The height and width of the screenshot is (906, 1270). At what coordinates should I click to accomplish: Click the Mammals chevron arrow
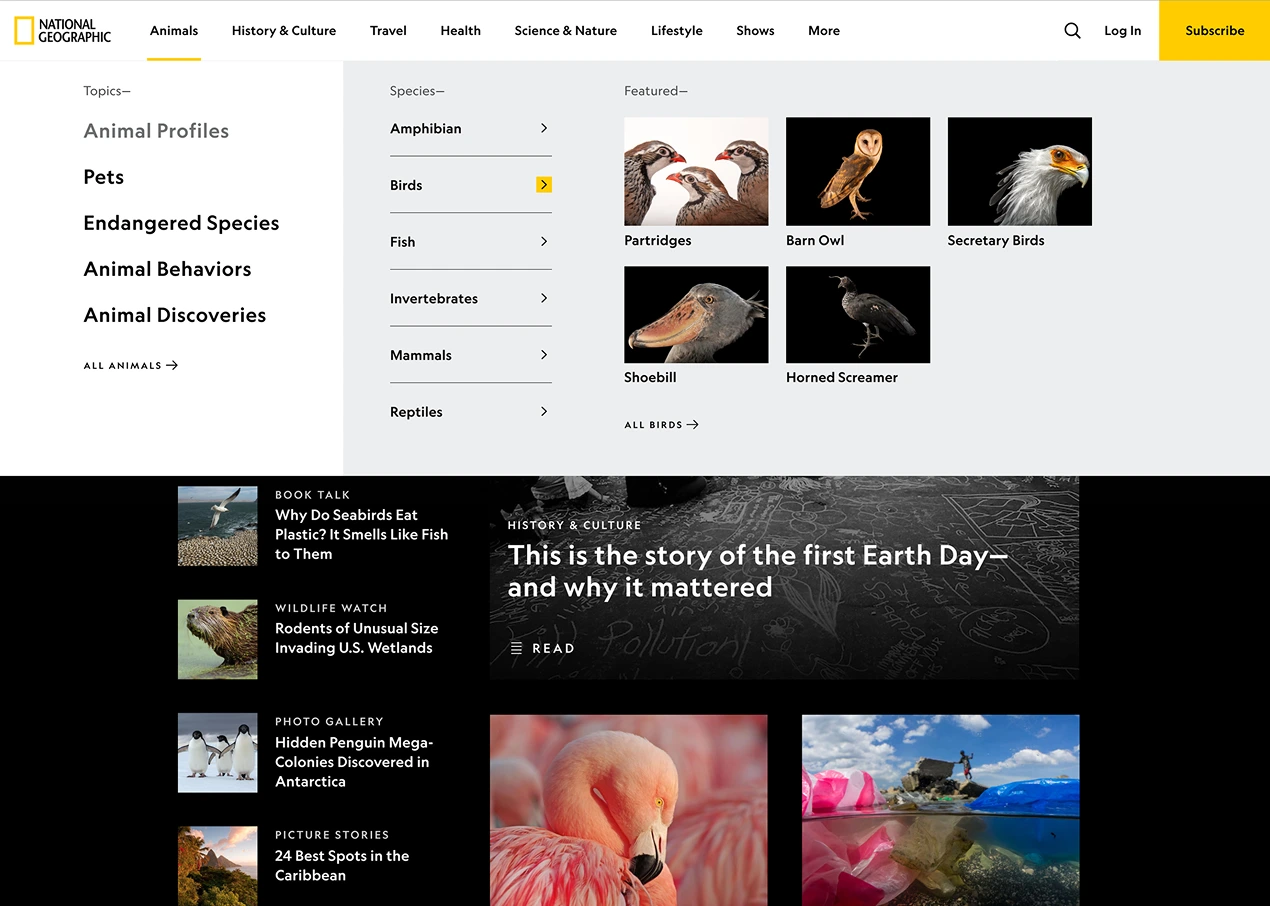click(x=544, y=355)
